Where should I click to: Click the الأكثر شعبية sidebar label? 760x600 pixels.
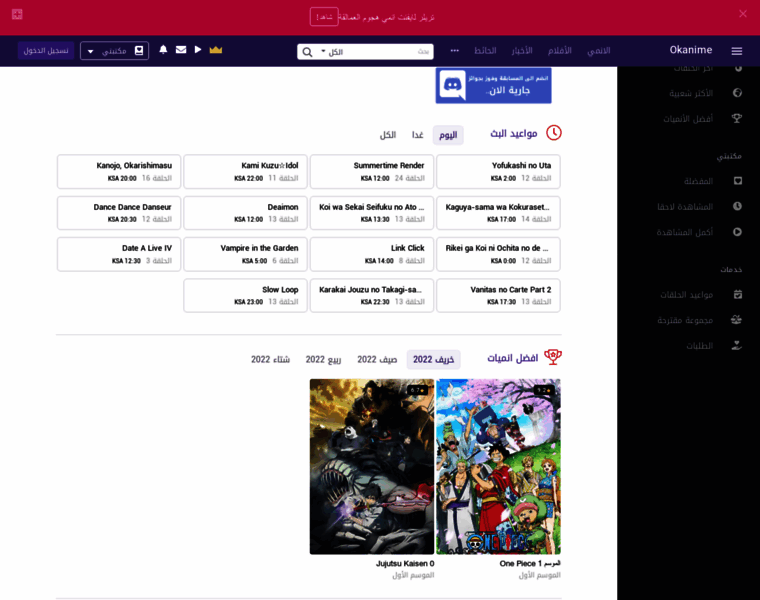691,93
